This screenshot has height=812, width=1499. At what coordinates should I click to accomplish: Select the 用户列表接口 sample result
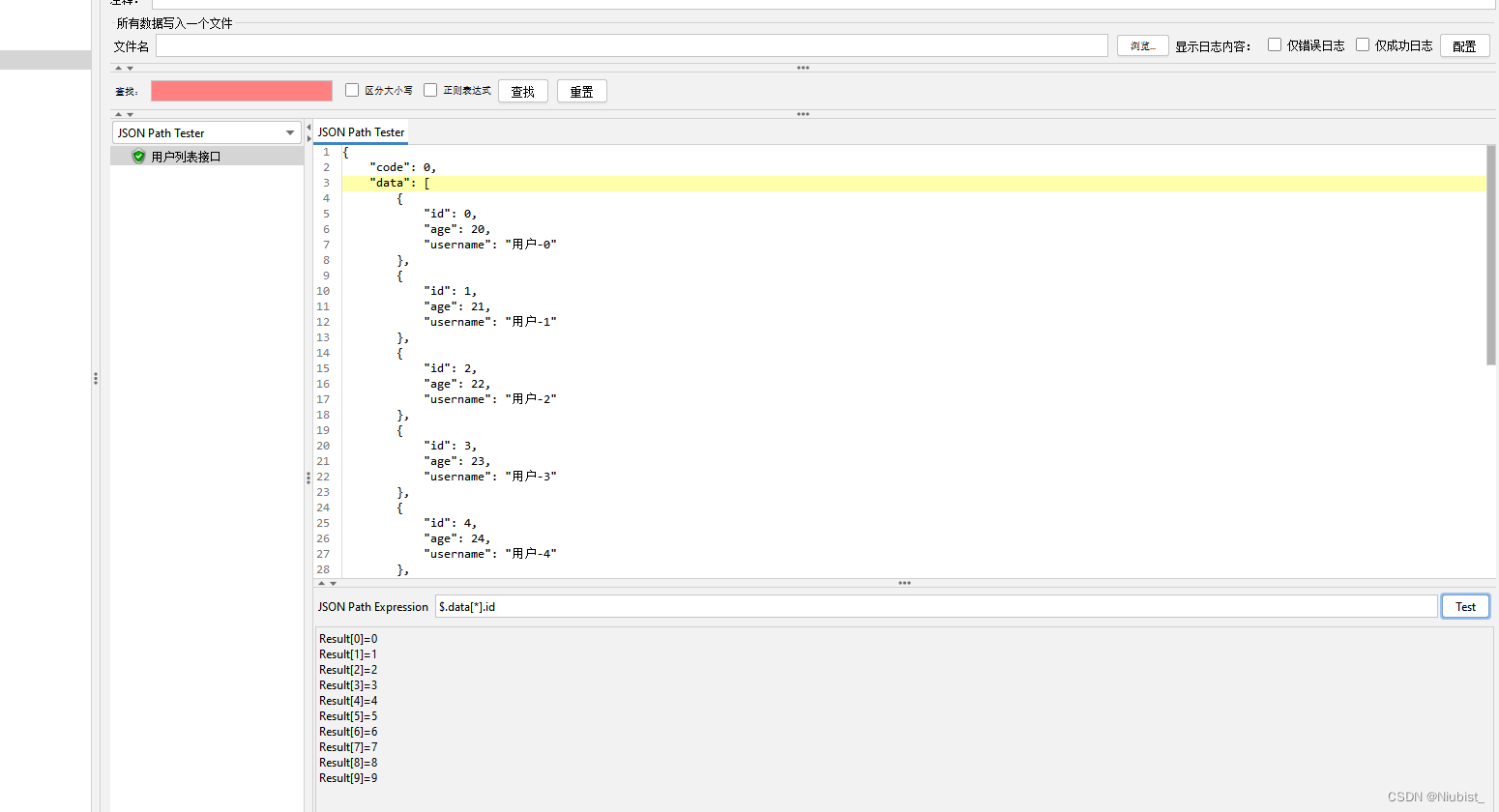[207, 157]
